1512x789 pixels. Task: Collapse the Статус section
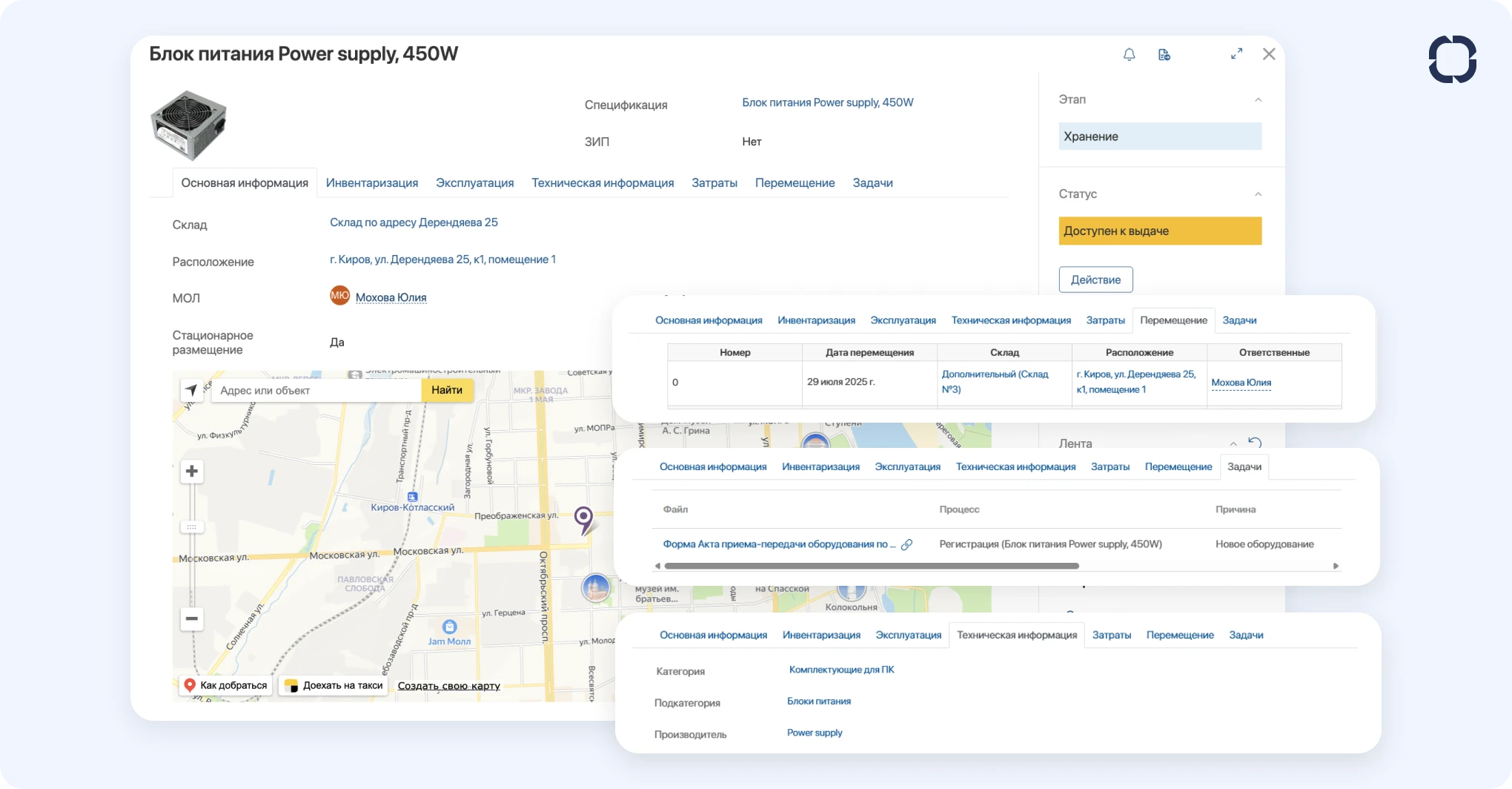1258,194
